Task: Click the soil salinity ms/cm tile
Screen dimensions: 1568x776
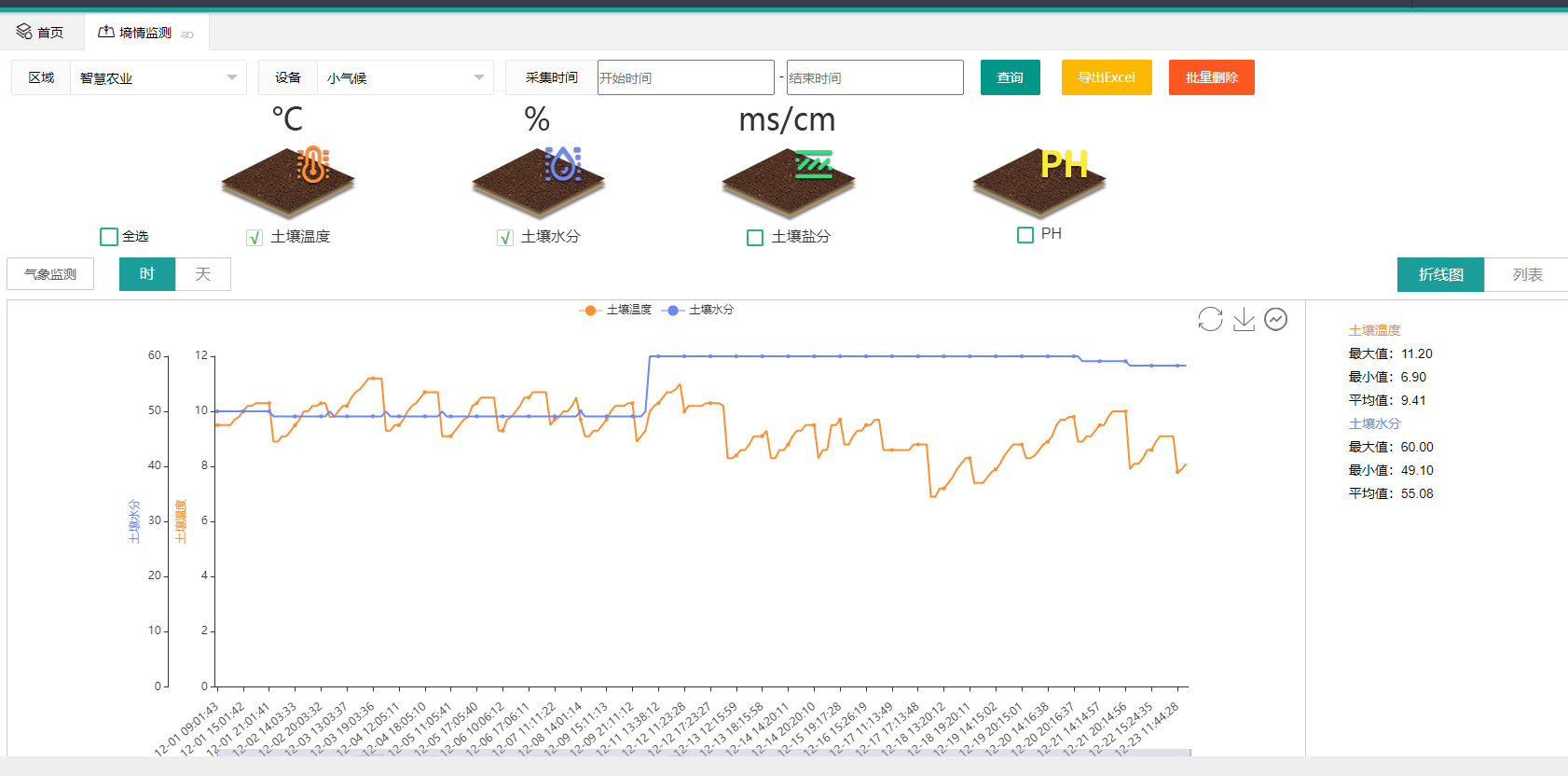Action: (789, 181)
